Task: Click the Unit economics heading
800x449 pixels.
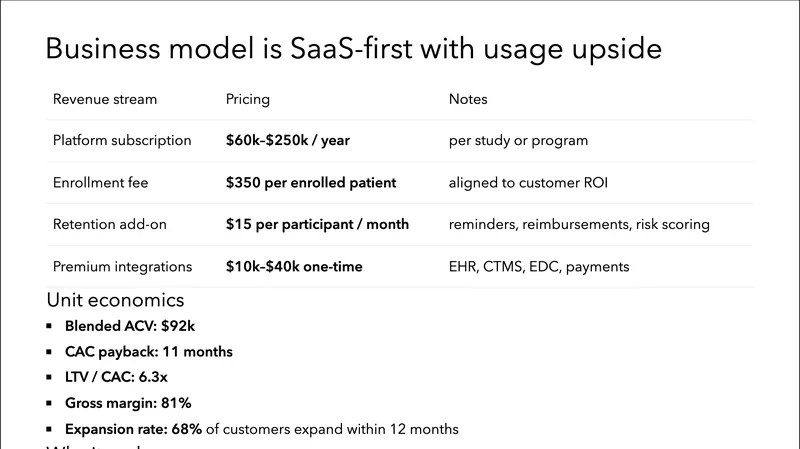Action: coord(115,300)
